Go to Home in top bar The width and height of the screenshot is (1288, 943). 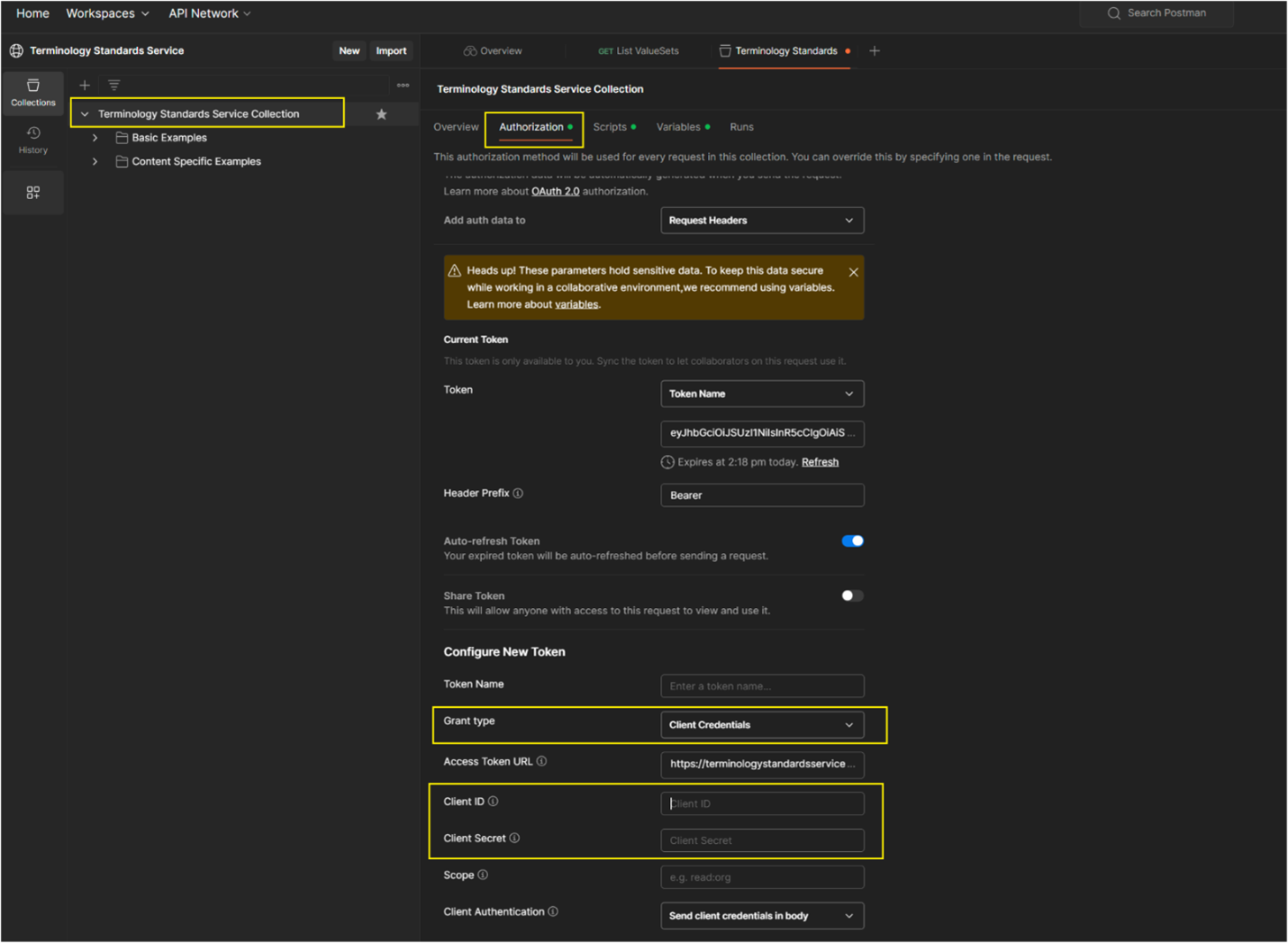pyautogui.click(x=32, y=14)
